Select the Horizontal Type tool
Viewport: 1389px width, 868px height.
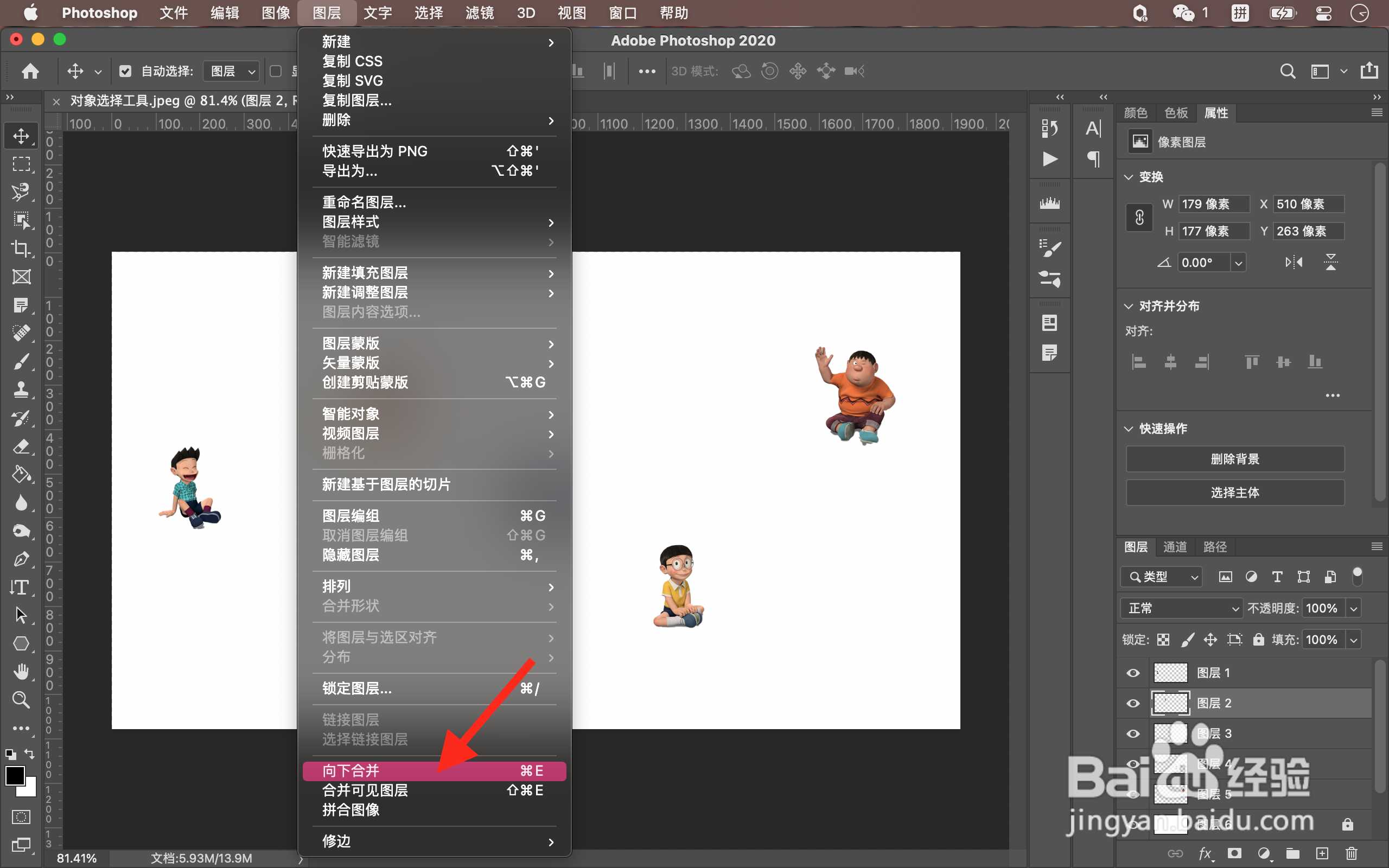coord(20,586)
